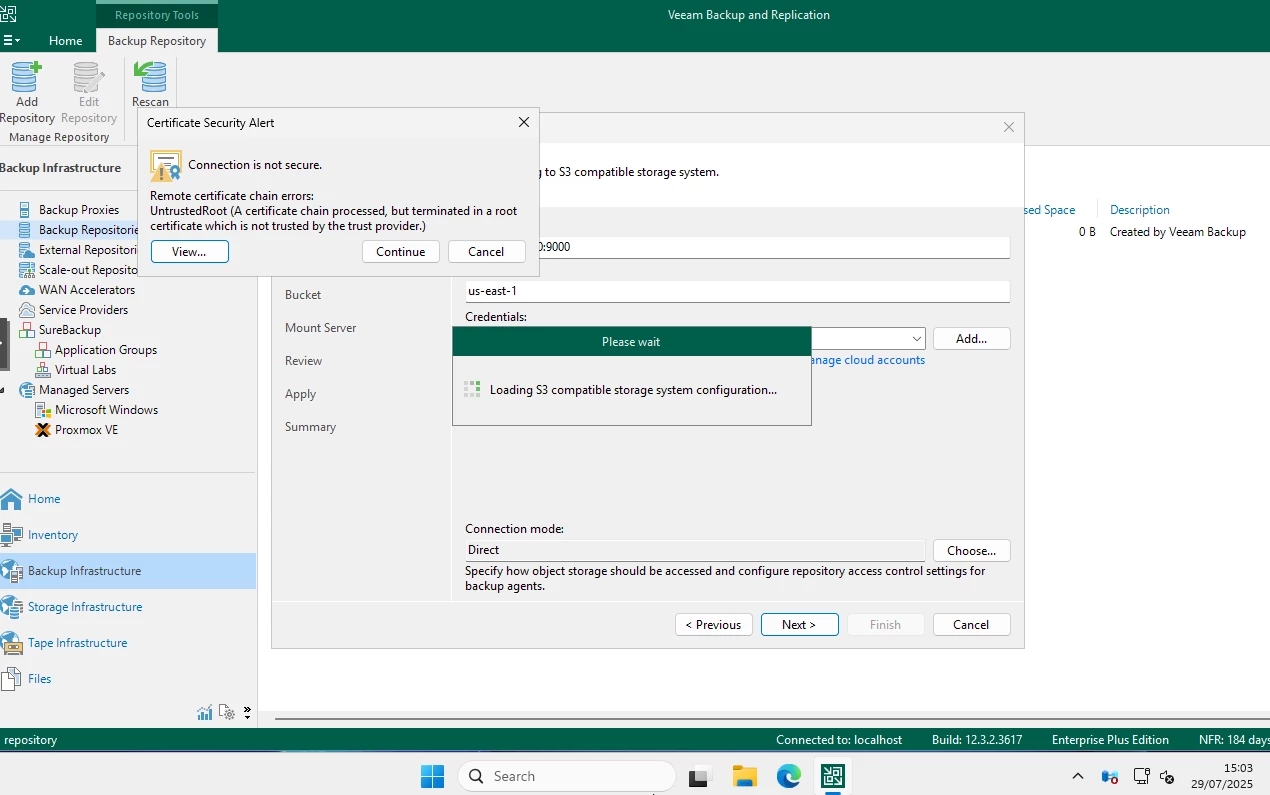Image resolution: width=1270 pixels, height=795 pixels.
Task: Select Backup Proxies in the tree
Action: coord(79,210)
